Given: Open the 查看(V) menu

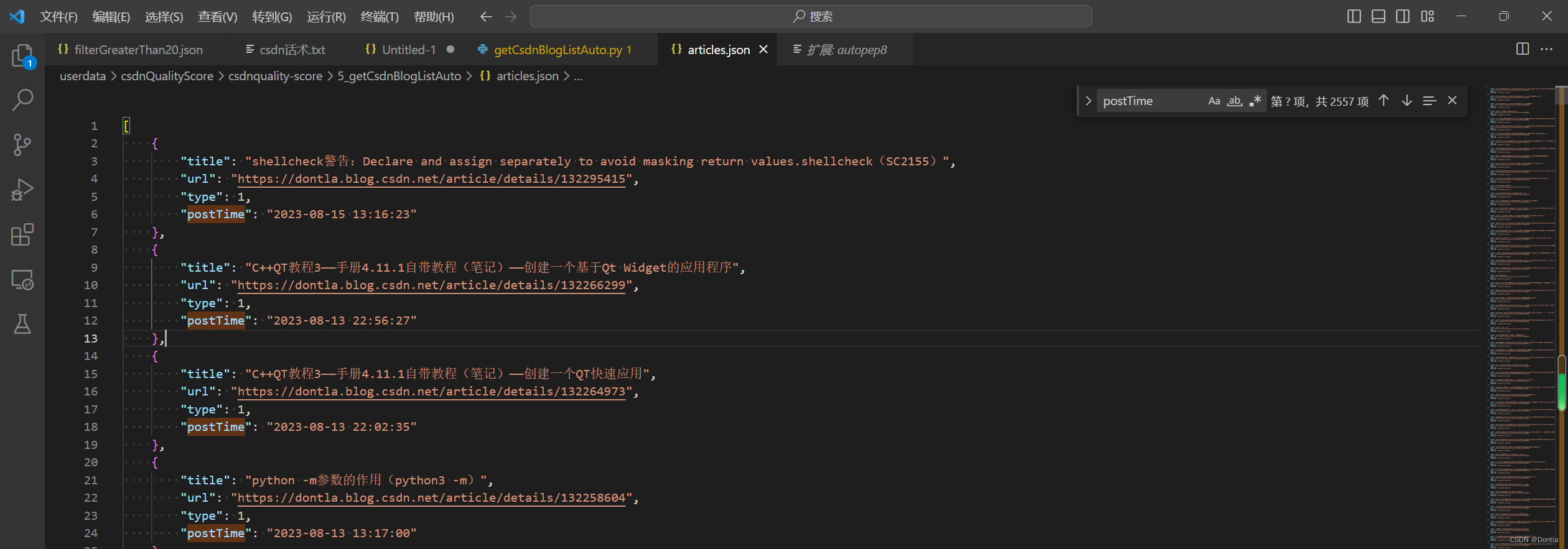Looking at the screenshot, I should point(218,17).
